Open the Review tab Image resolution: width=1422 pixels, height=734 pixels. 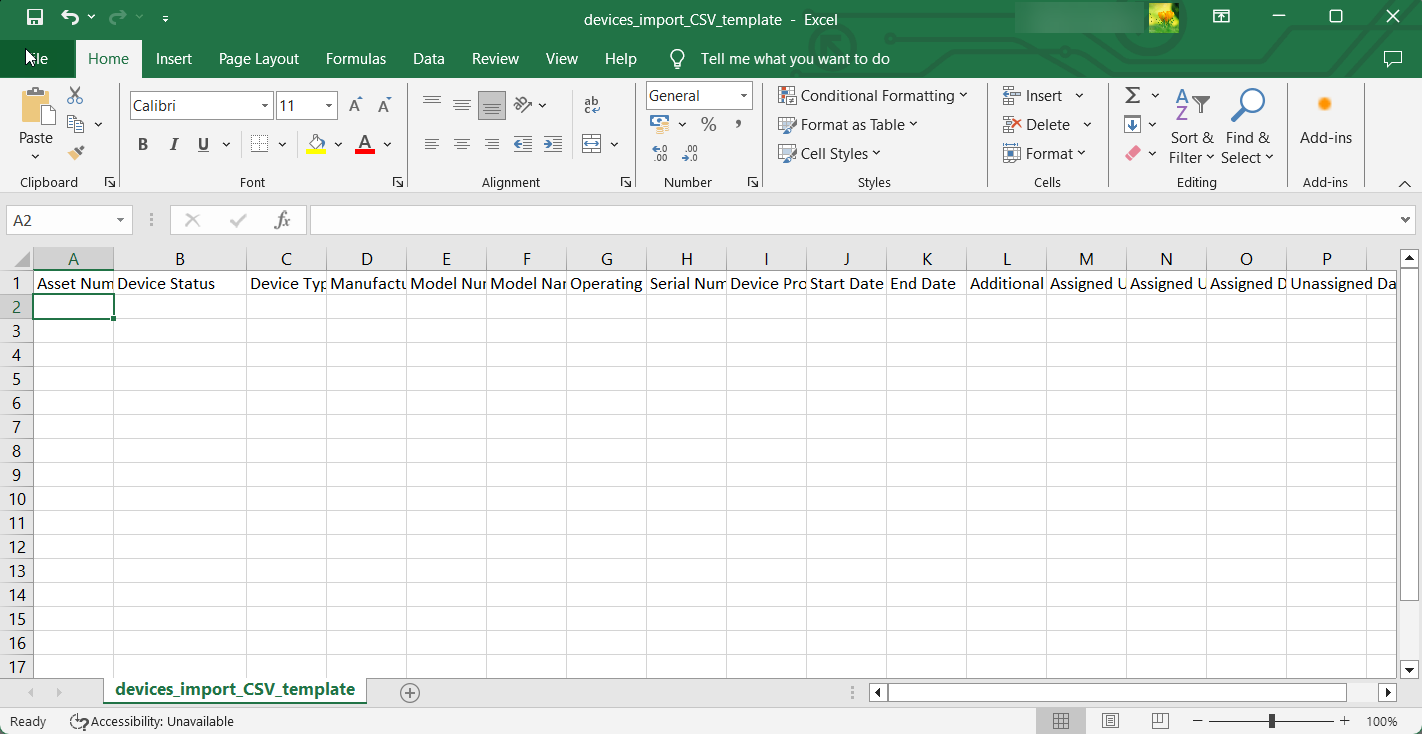[x=496, y=59]
